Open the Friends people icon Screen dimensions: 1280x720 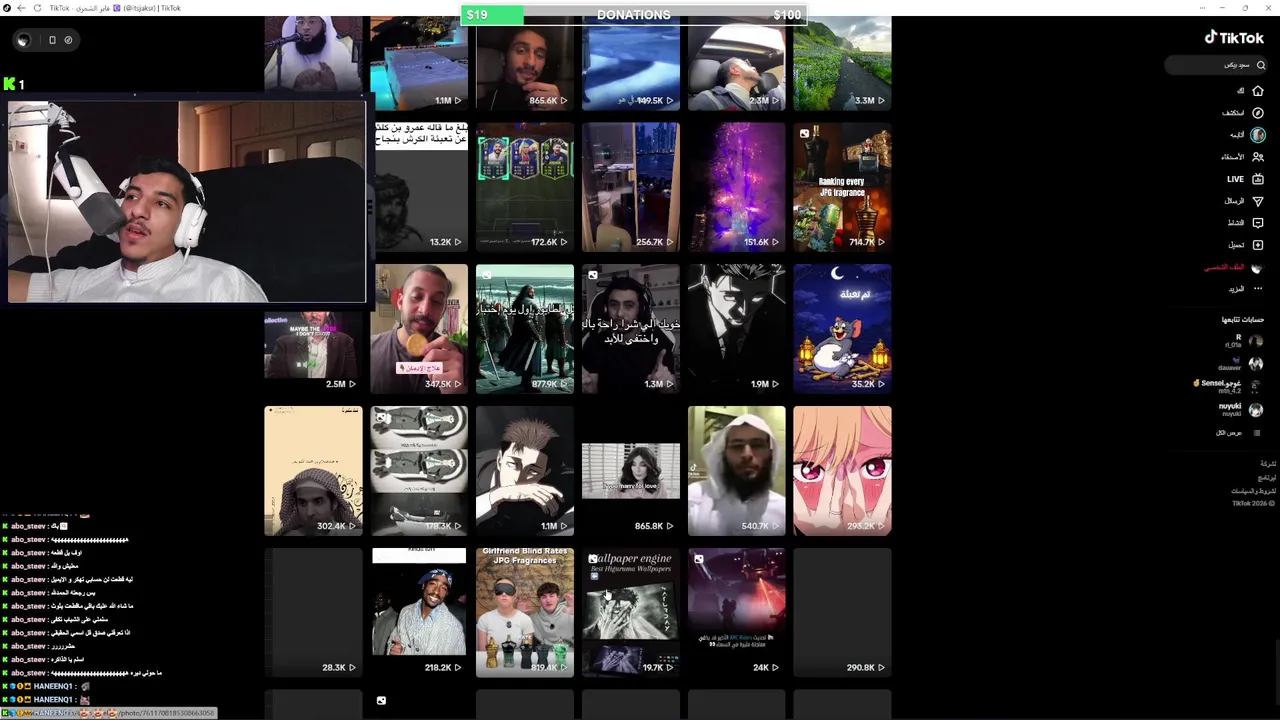tap(1258, 157)
